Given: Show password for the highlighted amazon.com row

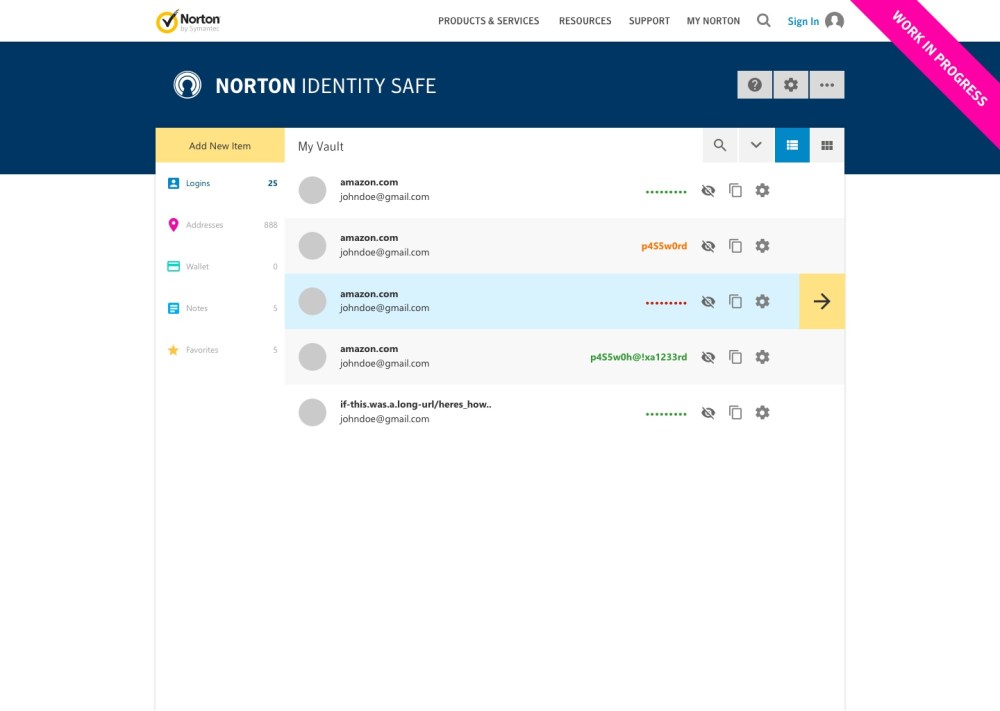Looking at the screenshot, I should (708, 301).
